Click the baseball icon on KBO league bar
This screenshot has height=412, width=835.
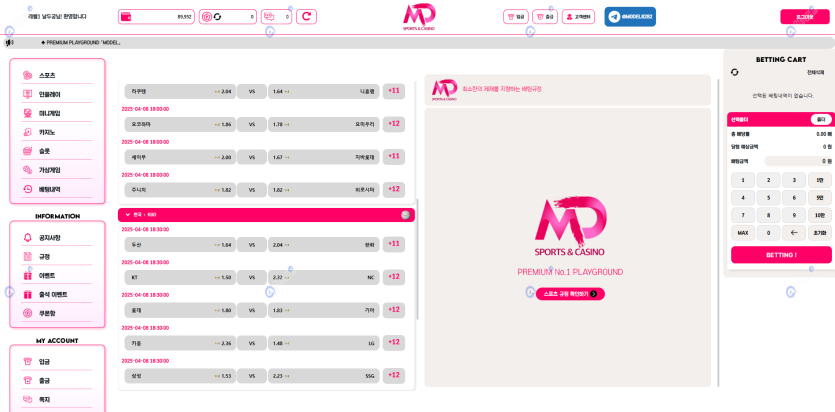pos(406,215)
